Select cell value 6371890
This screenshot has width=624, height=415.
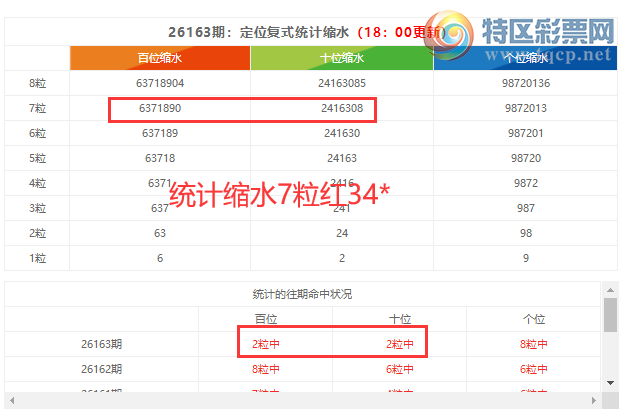coord(160,108)
